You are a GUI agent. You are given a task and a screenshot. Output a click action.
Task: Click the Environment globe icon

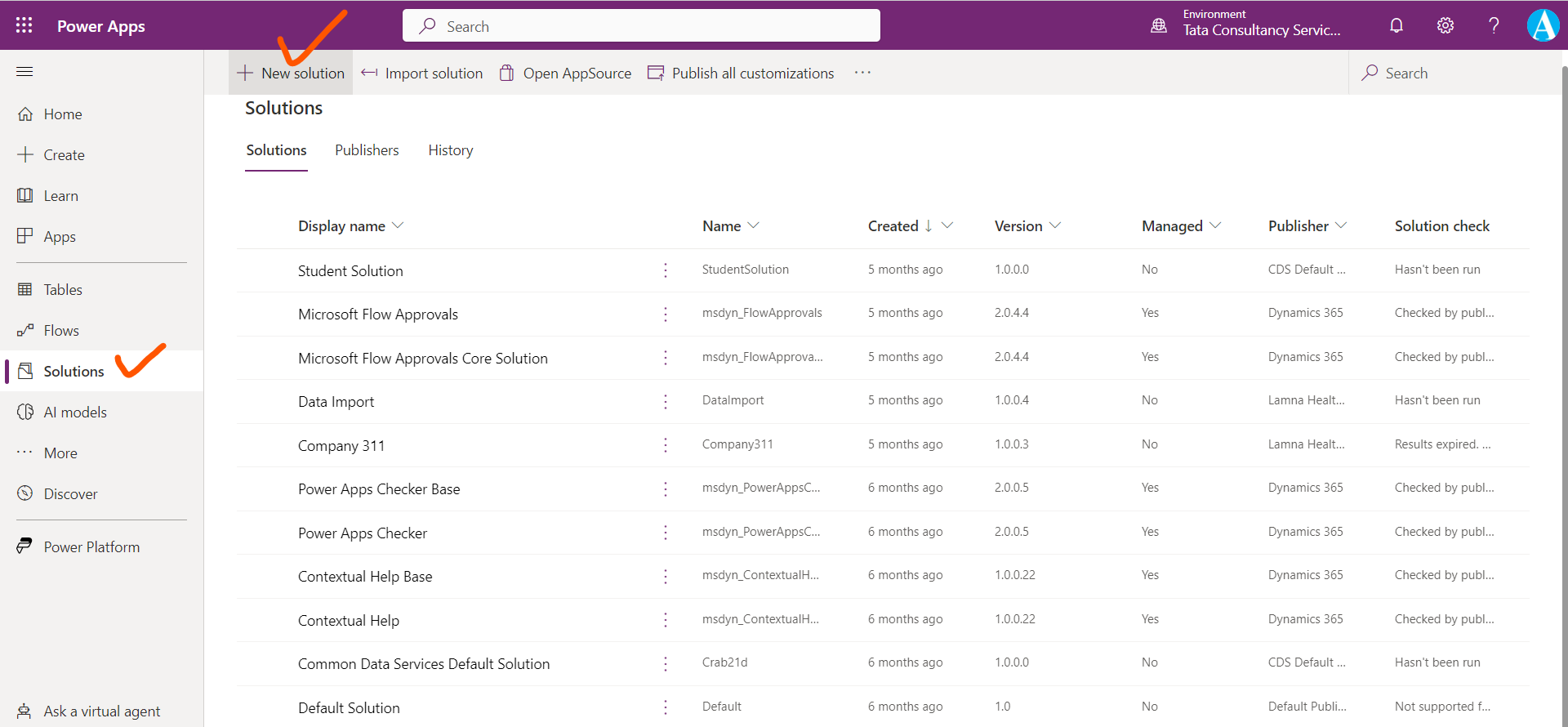click(x=1159, y=25)
